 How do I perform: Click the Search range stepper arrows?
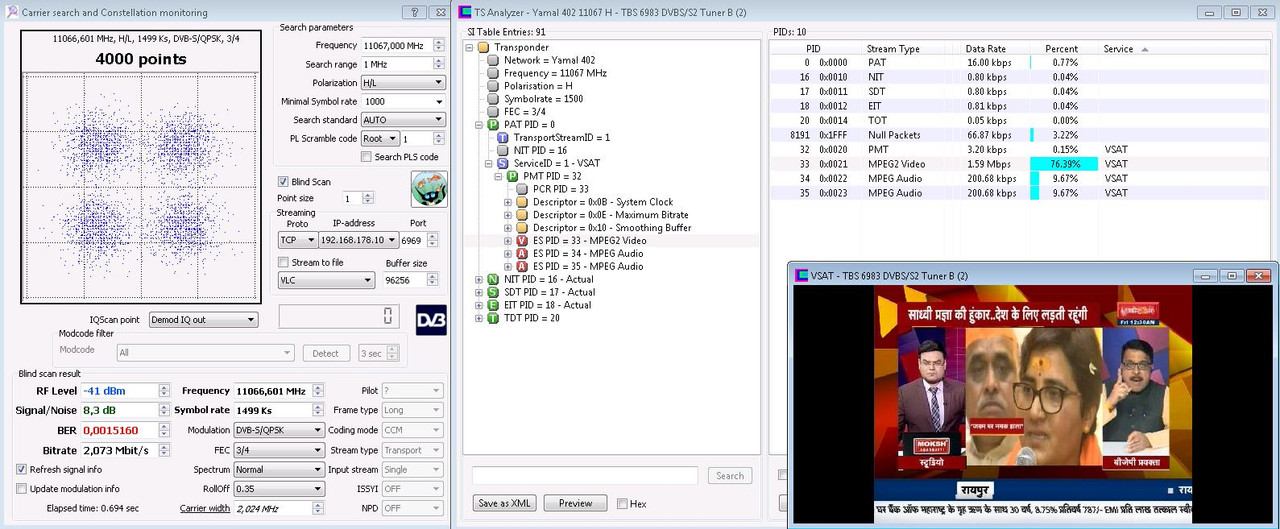coord(439,64)
